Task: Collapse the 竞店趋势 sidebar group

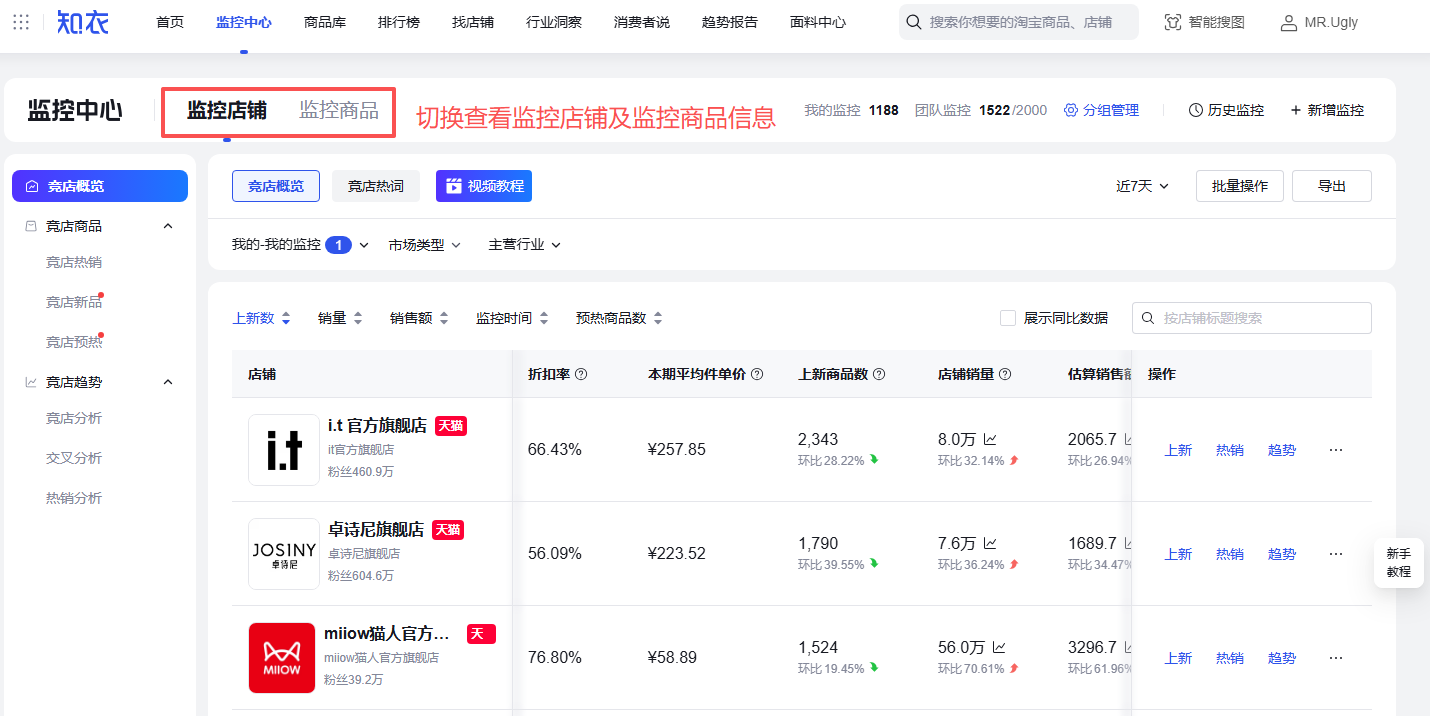Action: [x=168, y=382]
